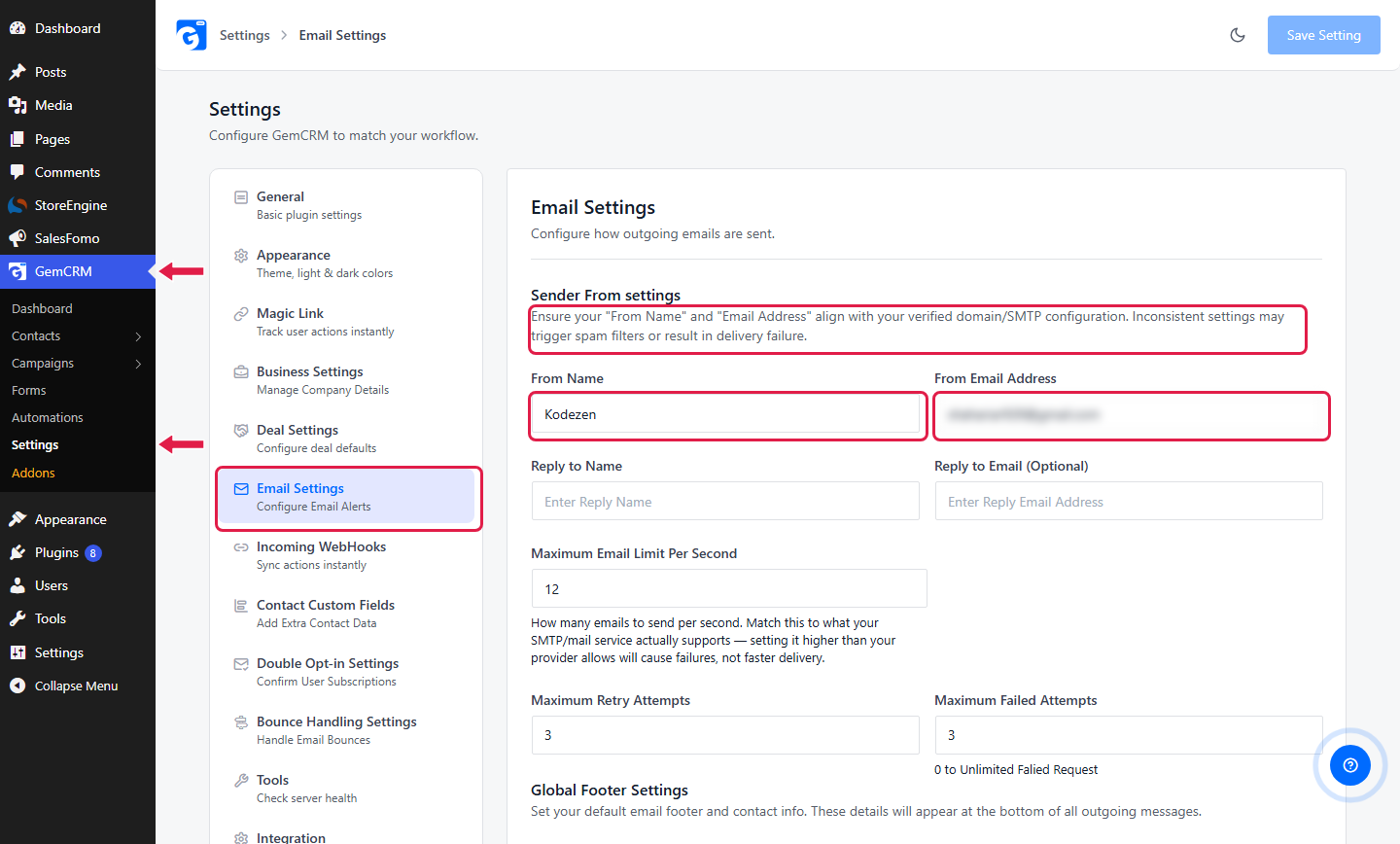This screenshot has width=1400, height=844.
Task: Click the Tools wrench icon in WordPress menu
Action: pos(17,618)
